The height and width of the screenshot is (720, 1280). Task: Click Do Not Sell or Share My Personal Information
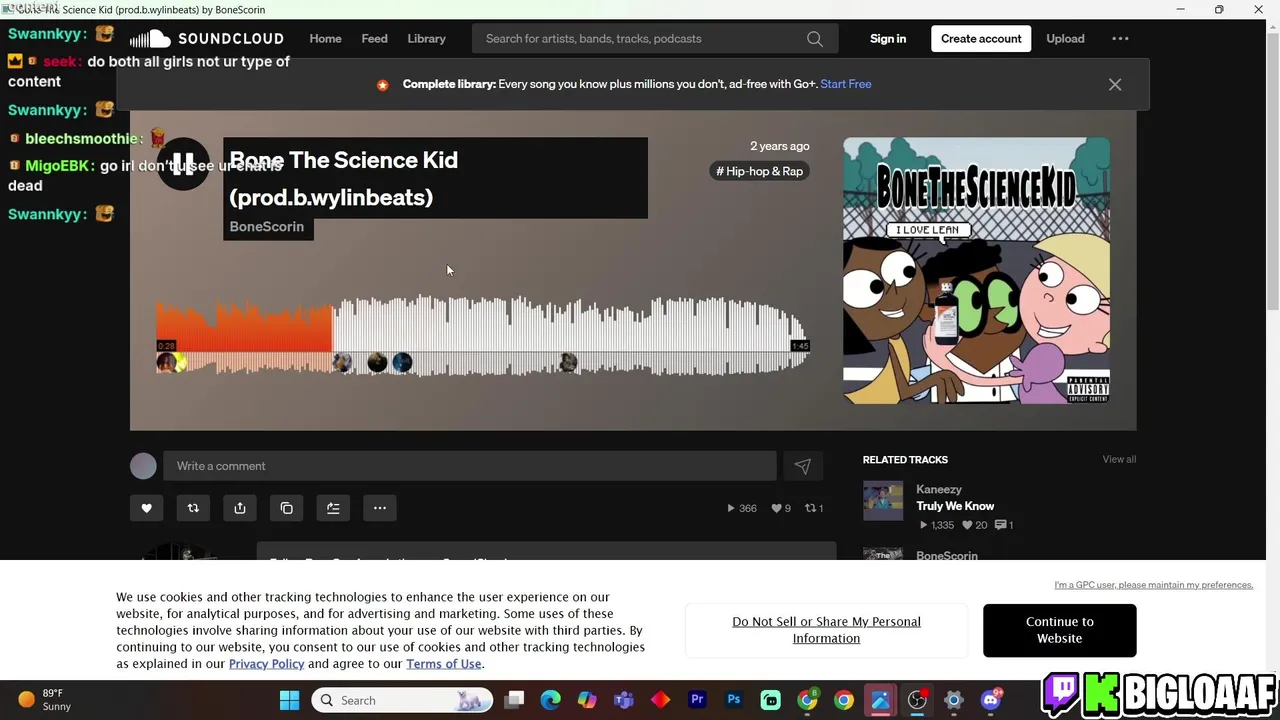826,630
